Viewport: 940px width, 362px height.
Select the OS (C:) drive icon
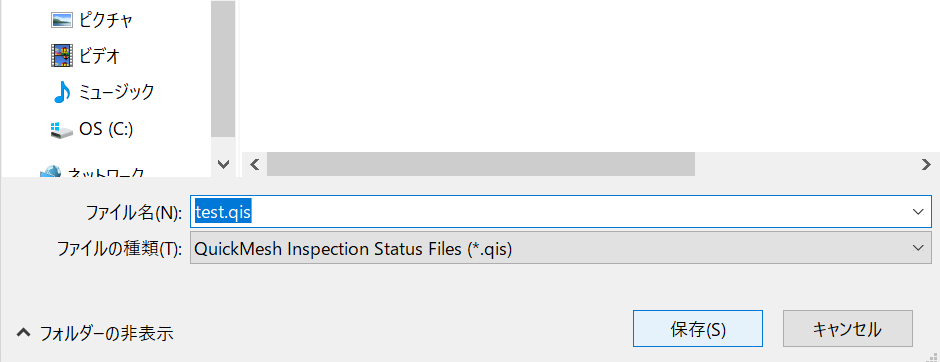pos(62,129)
